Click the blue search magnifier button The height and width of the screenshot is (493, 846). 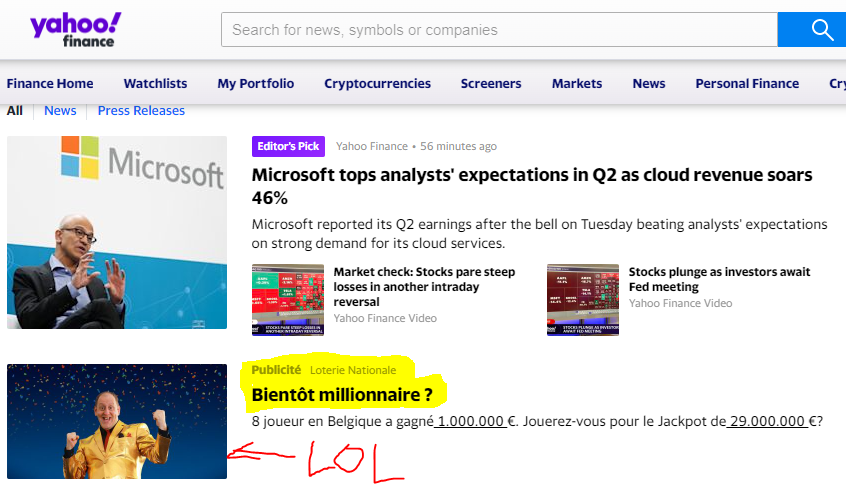[x=811, y=30]
